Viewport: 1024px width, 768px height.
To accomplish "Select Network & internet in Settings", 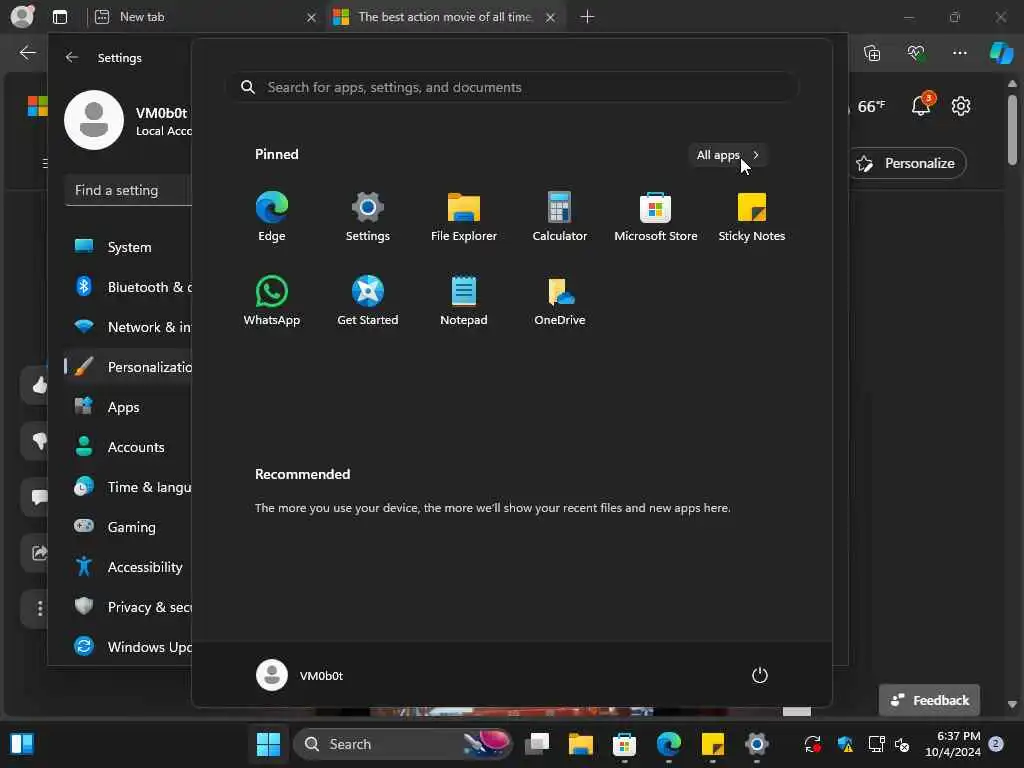I will [128, 327].
